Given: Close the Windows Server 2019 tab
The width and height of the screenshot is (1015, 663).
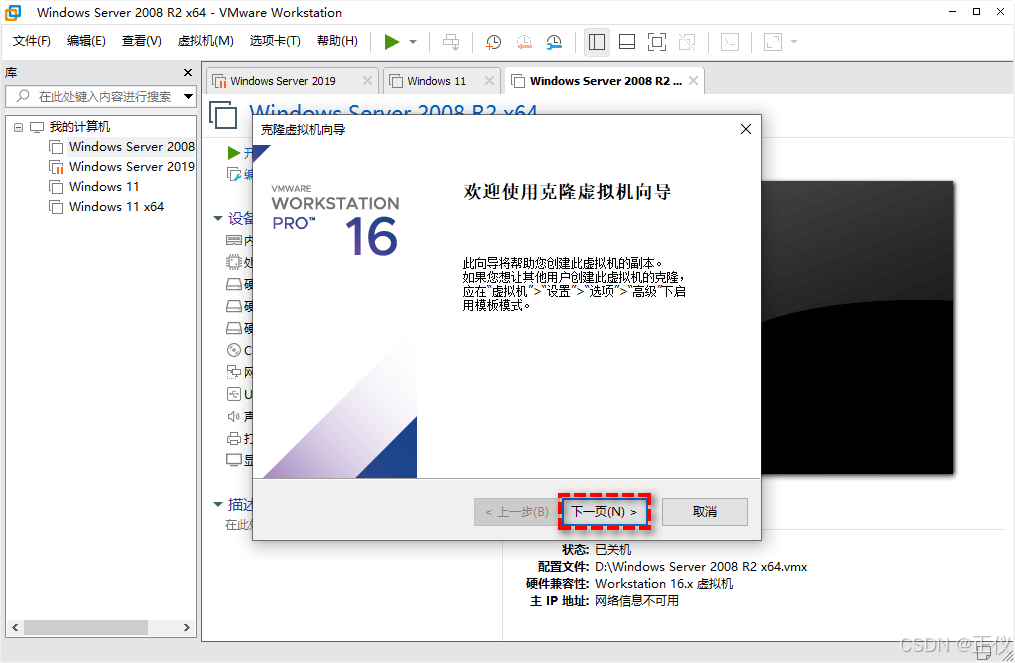Looking at the screenshot, I should (x=367, y=80).
